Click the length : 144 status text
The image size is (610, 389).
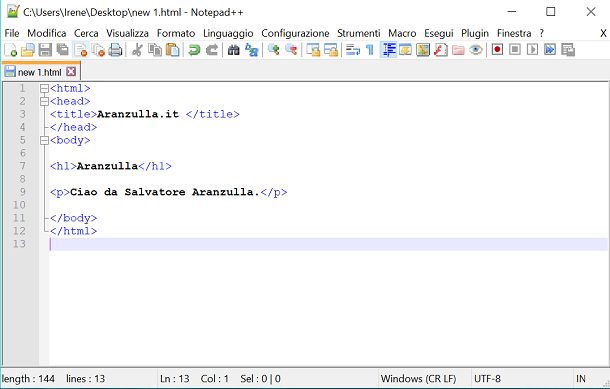28,379
